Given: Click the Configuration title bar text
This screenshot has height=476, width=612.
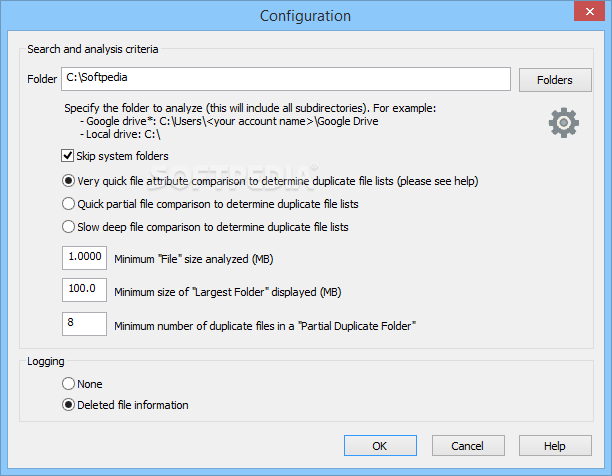Looking at the screenshot, I should [305, 16].
